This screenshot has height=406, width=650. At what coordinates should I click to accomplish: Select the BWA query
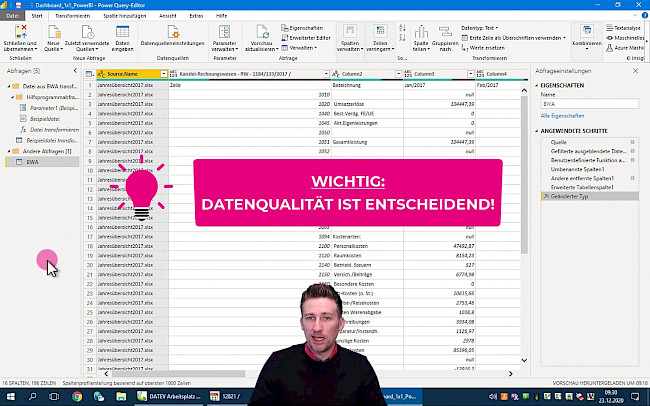click(42, 162)
